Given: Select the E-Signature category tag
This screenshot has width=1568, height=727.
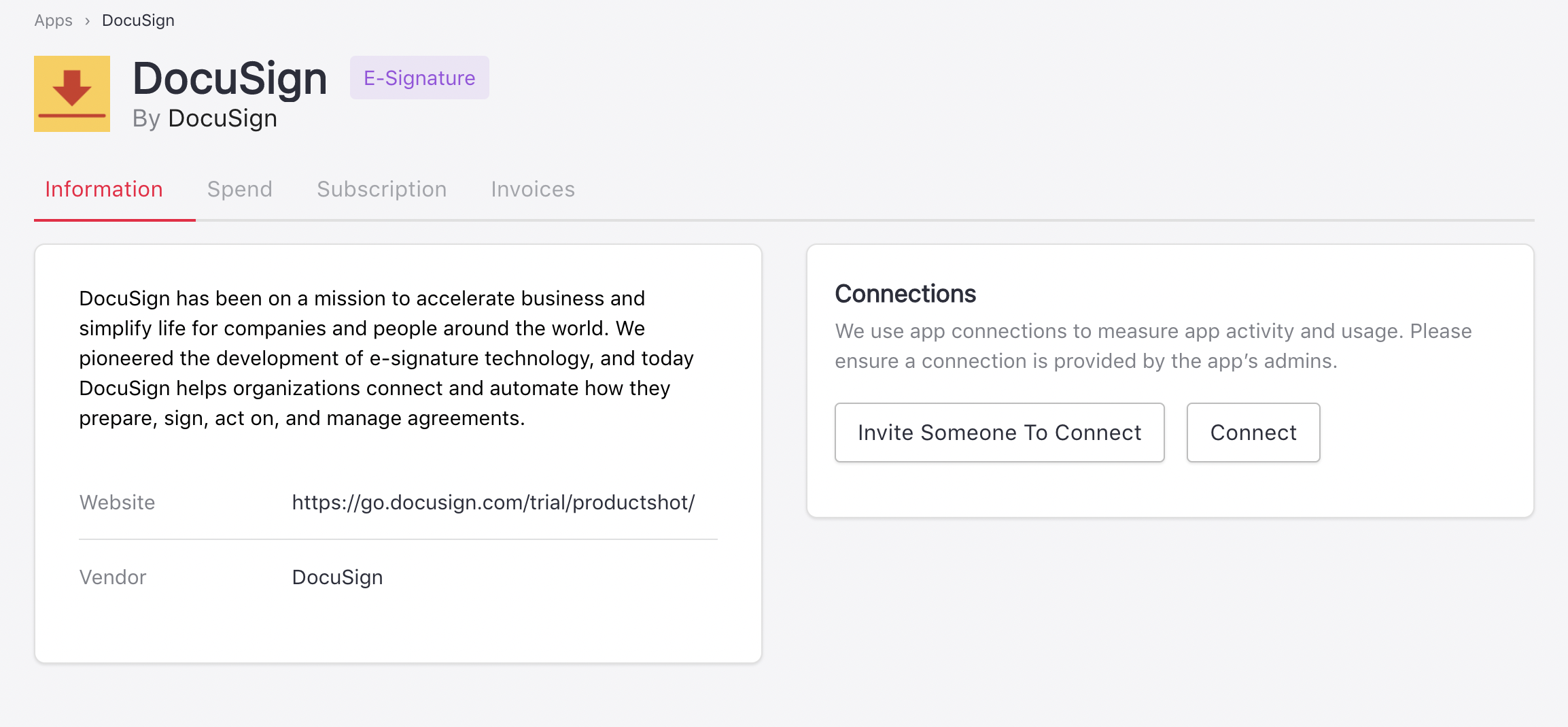Looking at the screenshot, I should (x=419, y=78).
